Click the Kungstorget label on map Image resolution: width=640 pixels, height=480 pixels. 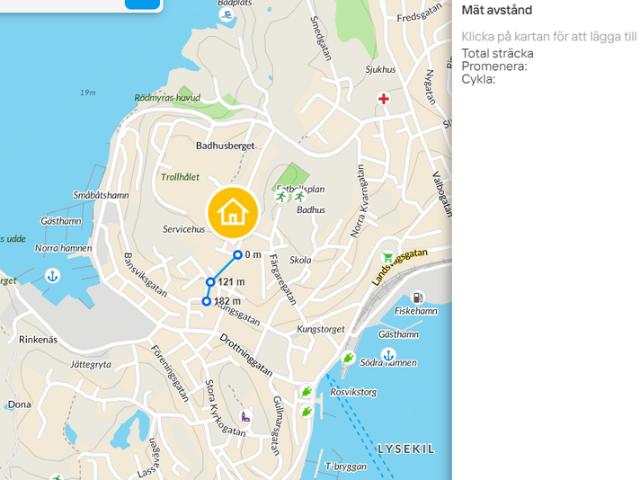click(x=320, y=329)
